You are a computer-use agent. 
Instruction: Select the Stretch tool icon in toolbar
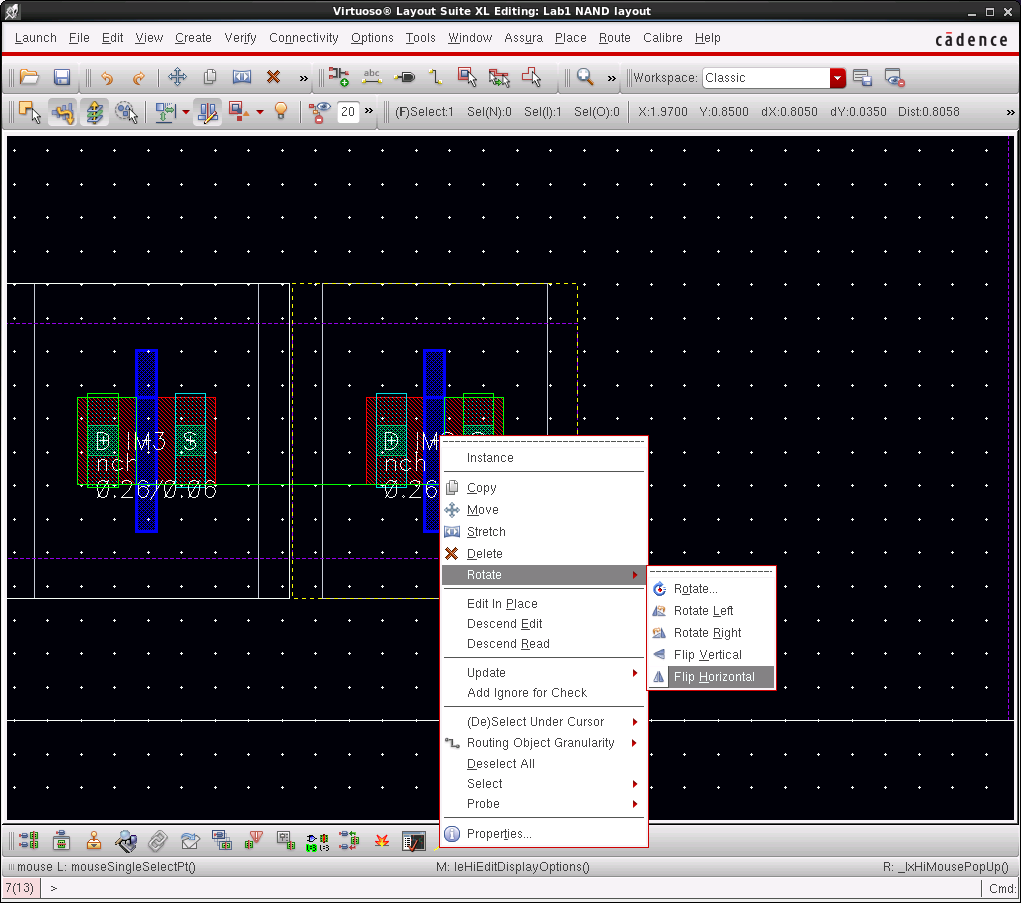pyautogui.click(x=242, y=77)
